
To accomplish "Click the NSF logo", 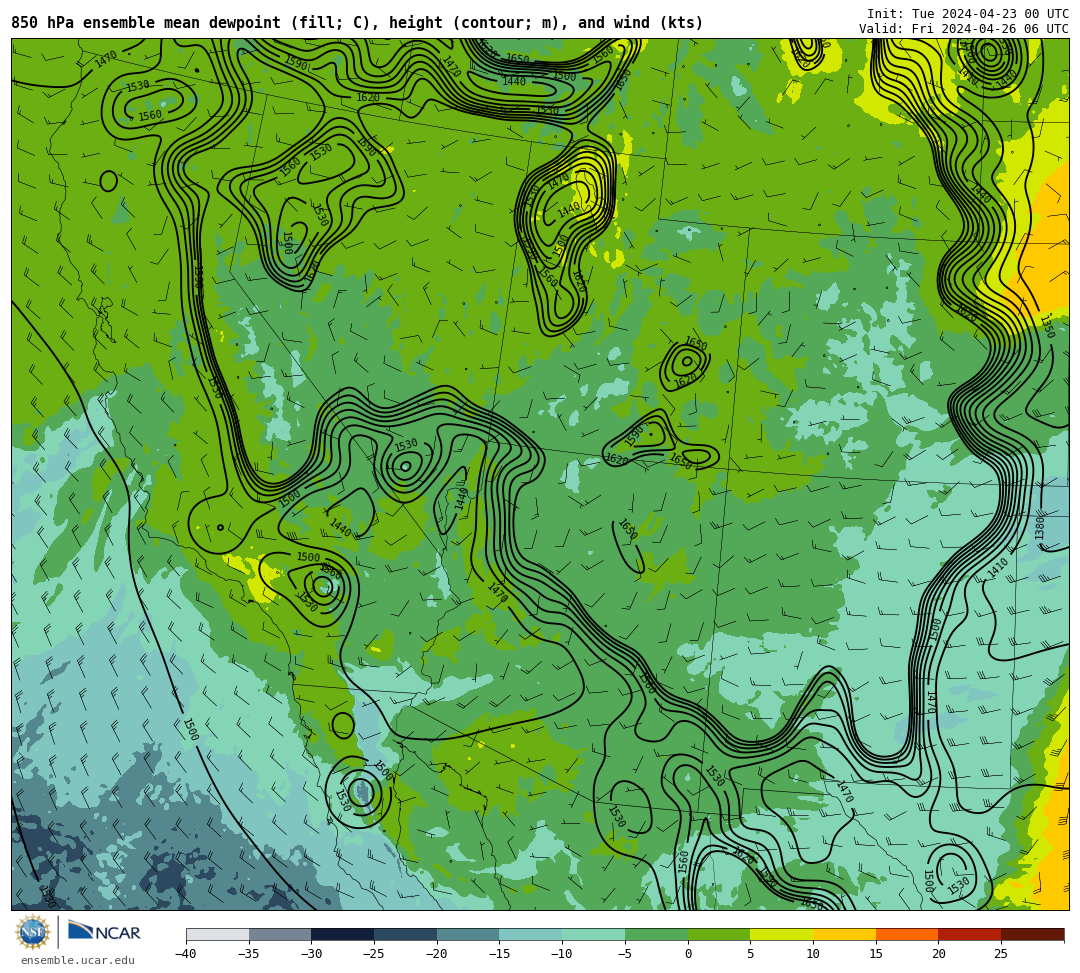I will click(33, 932).
